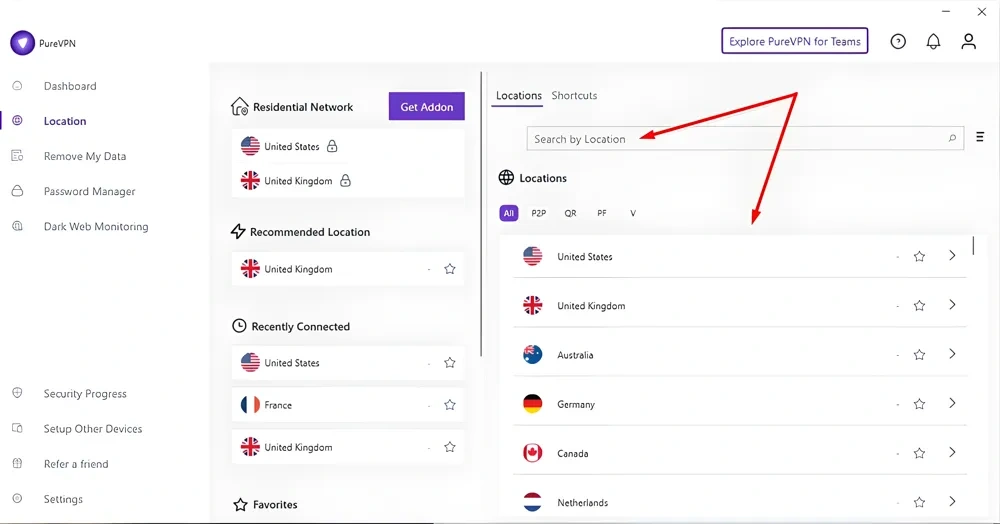Open Refer a friend page
The height and width of the screenshot is (524, 1000).
pyautogui.click(x=76, y=463)
